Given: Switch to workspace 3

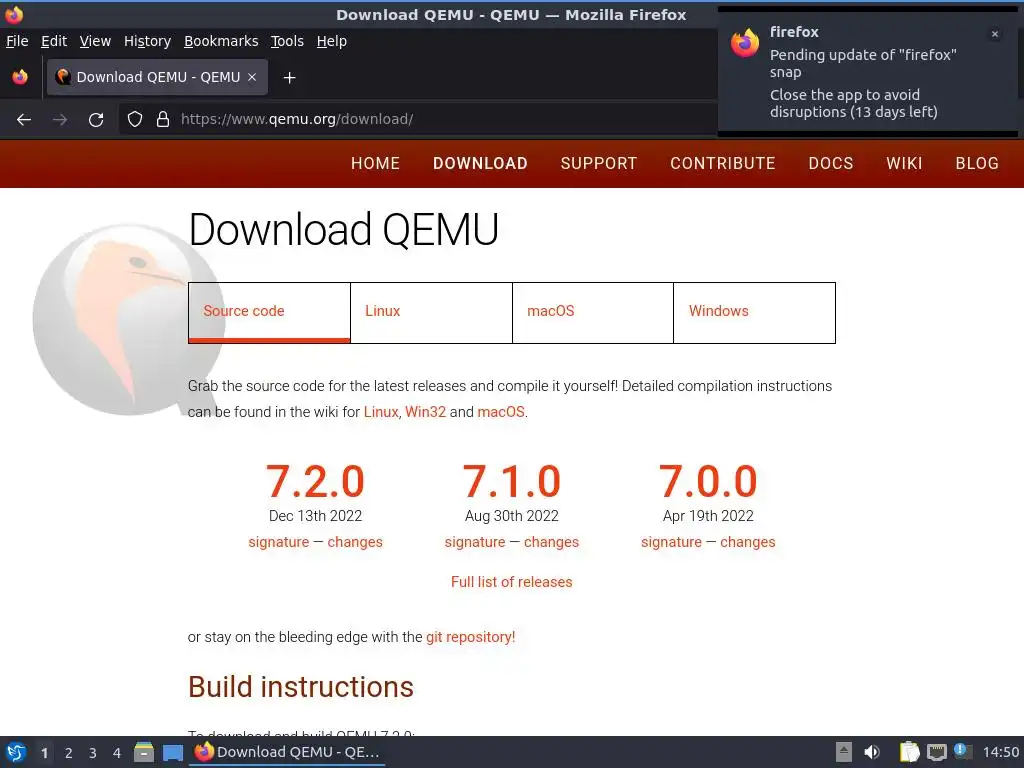Looking at the screenshot, I should [93, 753].
